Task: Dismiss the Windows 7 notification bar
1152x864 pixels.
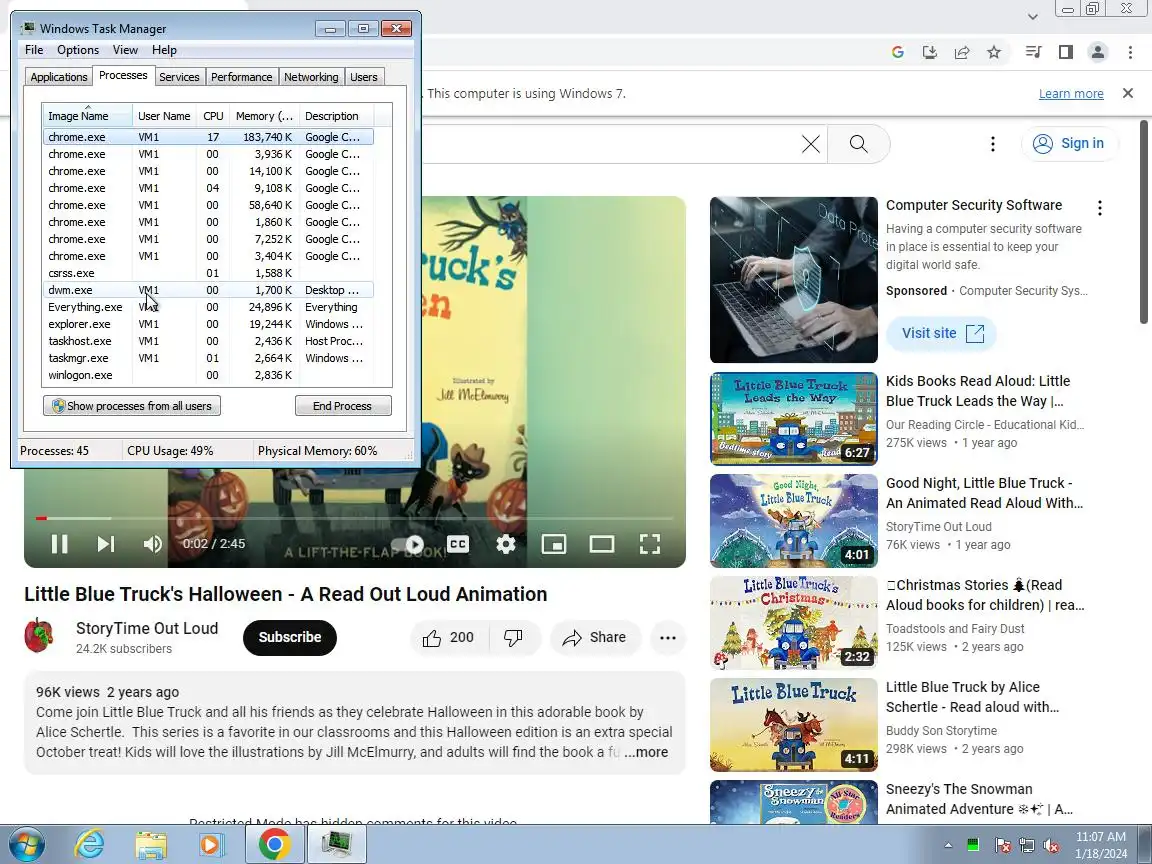Action: click(x=1128, y=93)
